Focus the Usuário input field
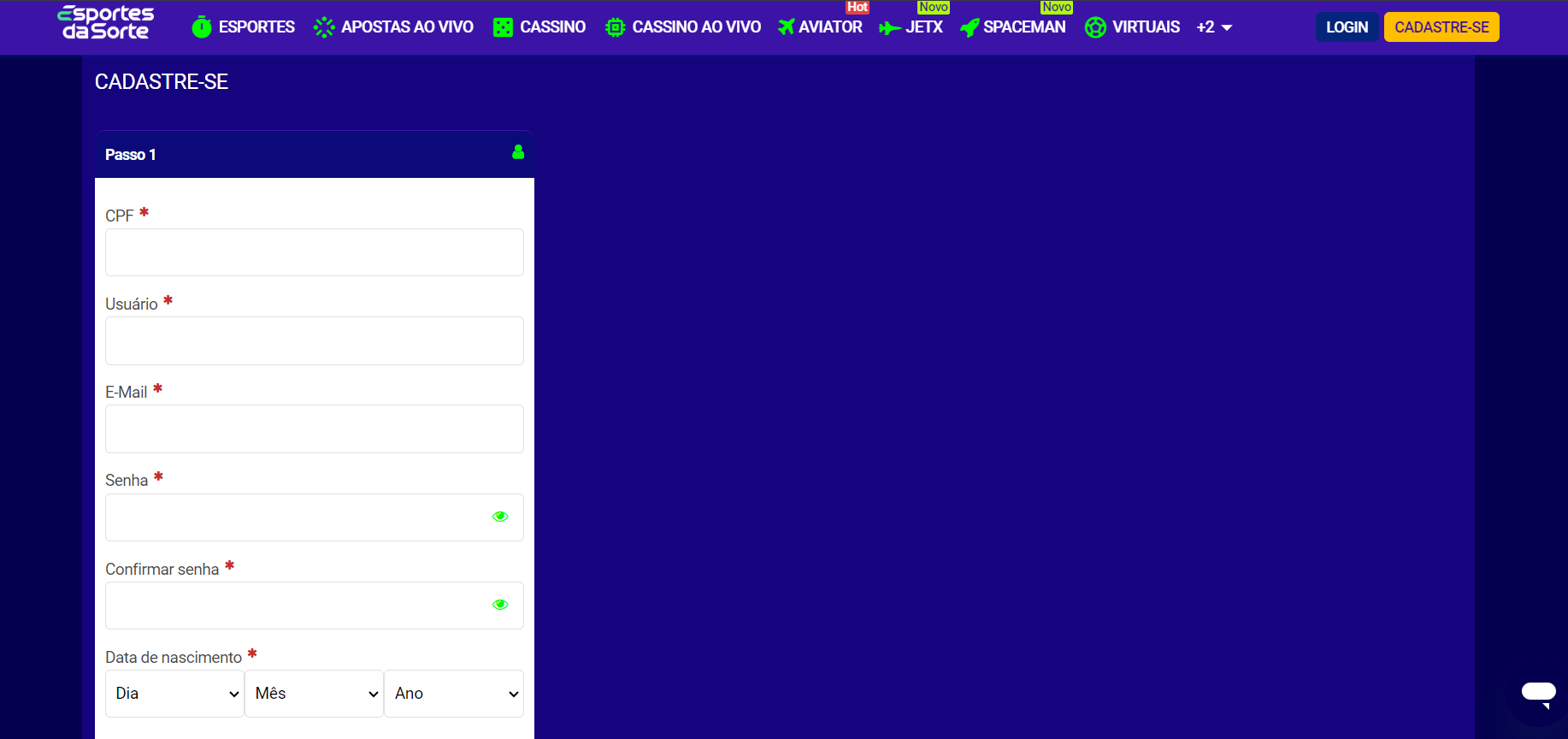 click(315, 341)
